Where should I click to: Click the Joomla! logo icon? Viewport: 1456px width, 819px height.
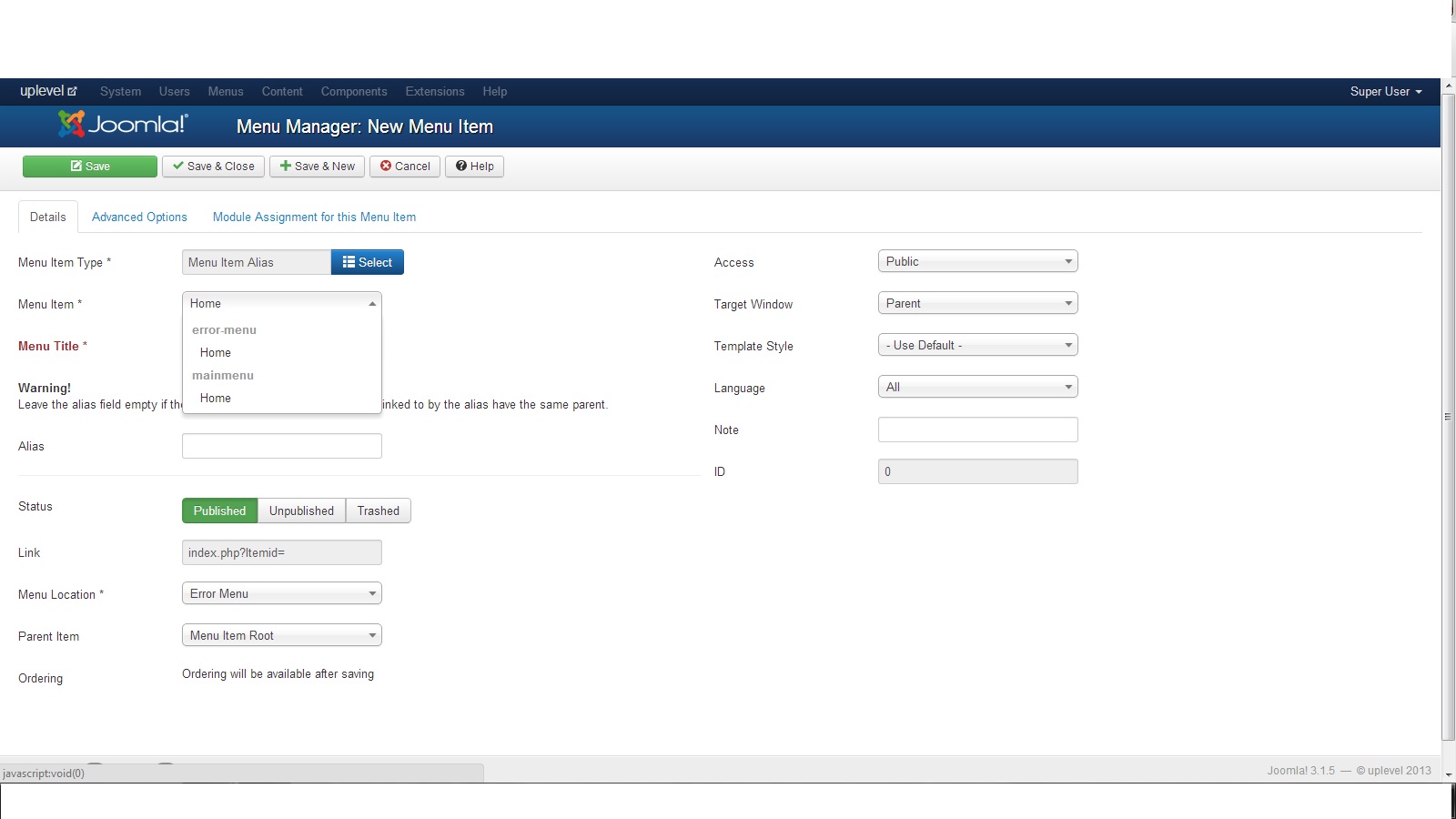123,125
